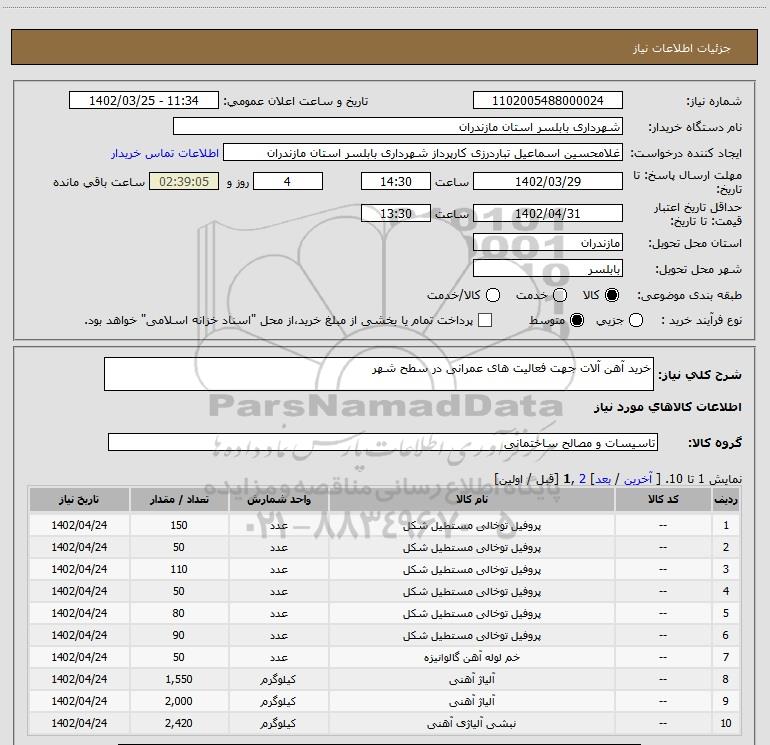770x745 pixels.
Task: Click quantity 150 in row 1
Action: coord(179,525)
